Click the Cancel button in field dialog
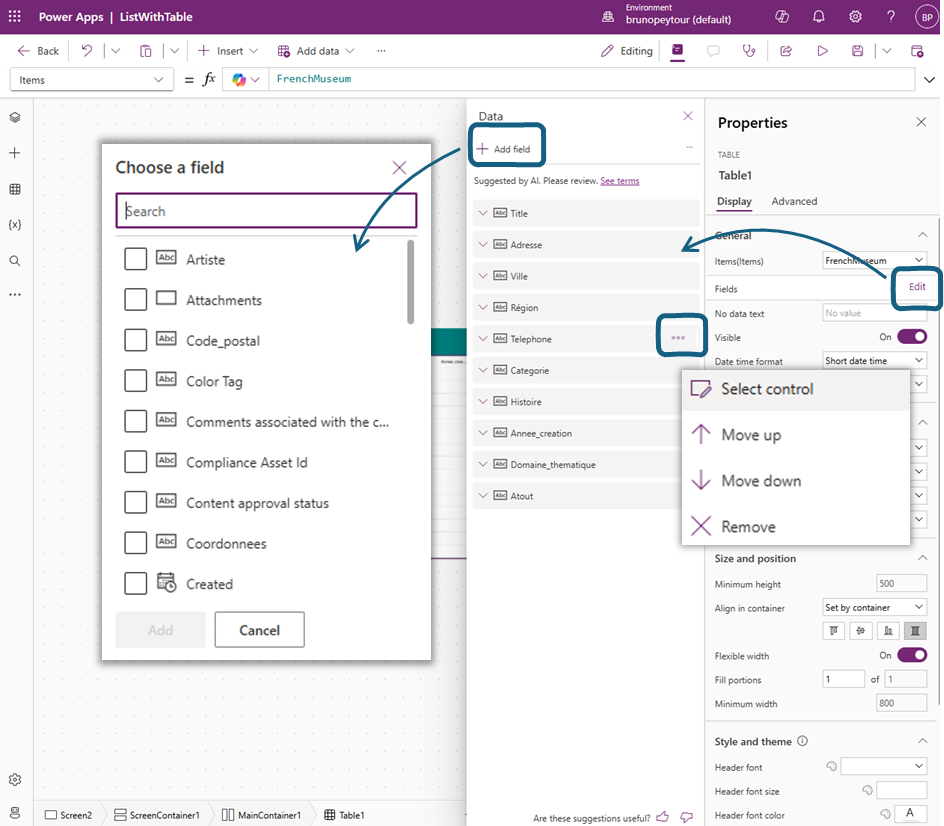Screen dimensions: 944x826 coord(259,630)
